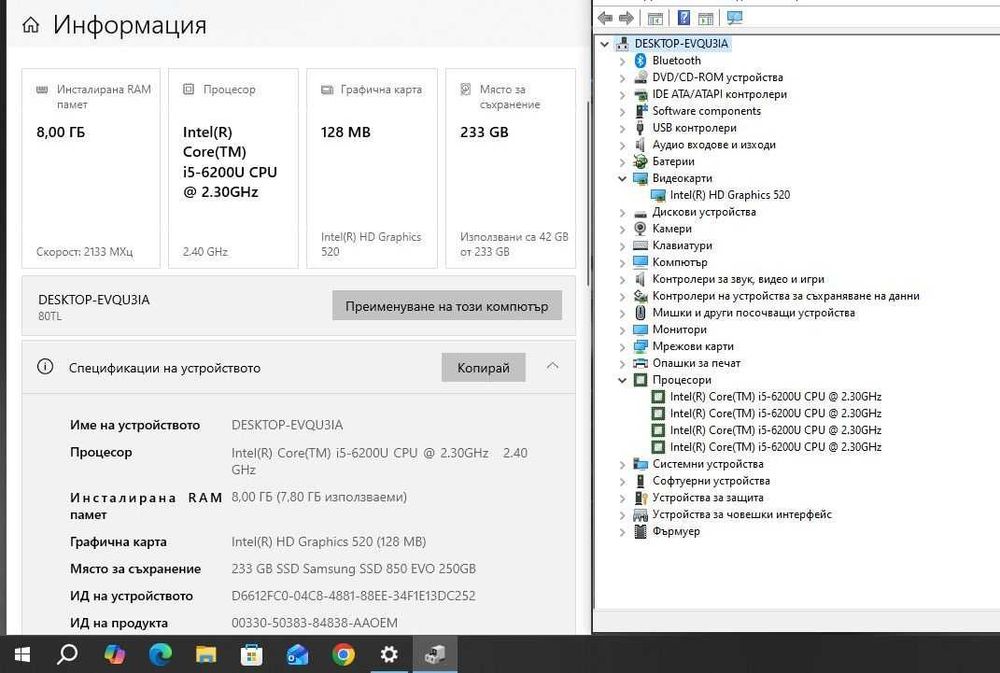Click the Копирай button
The width and height of the screenshot is (1000, 673).
pyautogui.click(x=483, y=367)
